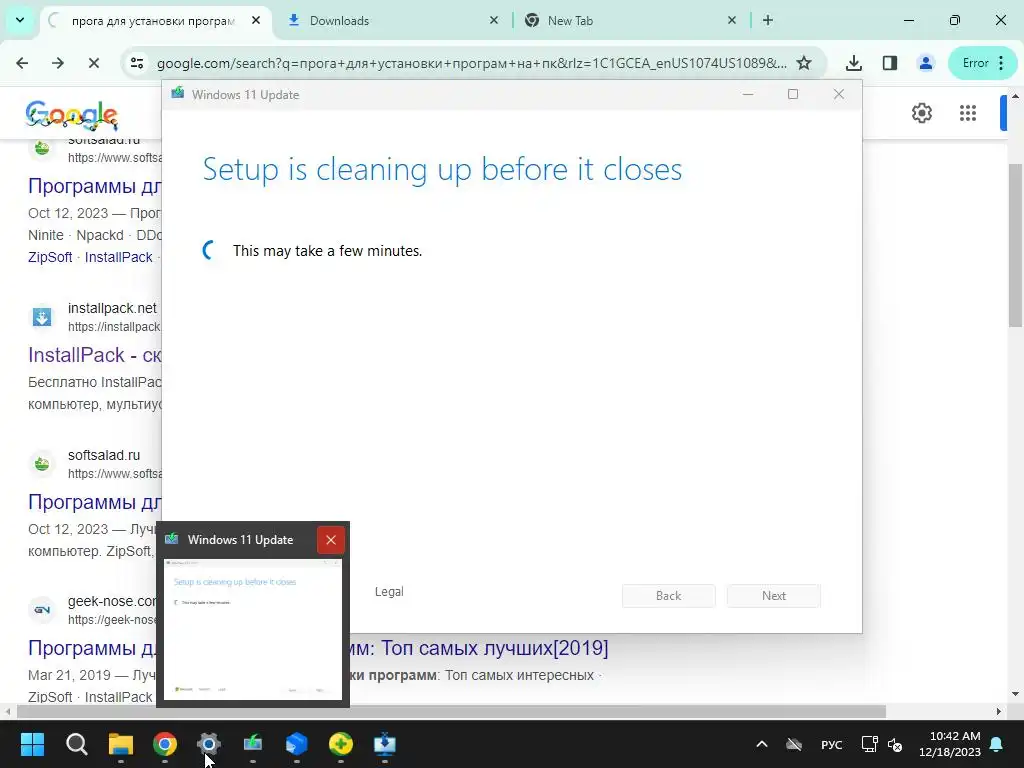Stop loading the page
Image resolution: width=1024 pixels, height=768 pixels.
pyautogui.click(x=93, y=63)
